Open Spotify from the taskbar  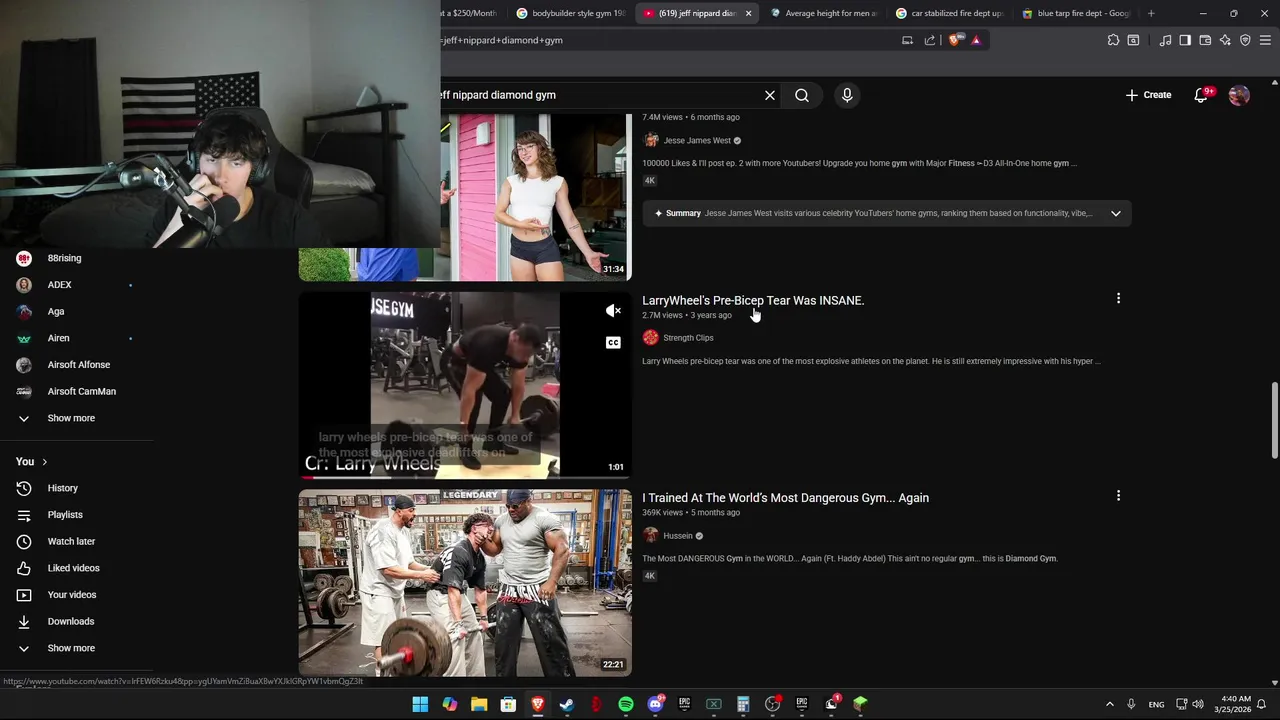click(x=626, y=704)
